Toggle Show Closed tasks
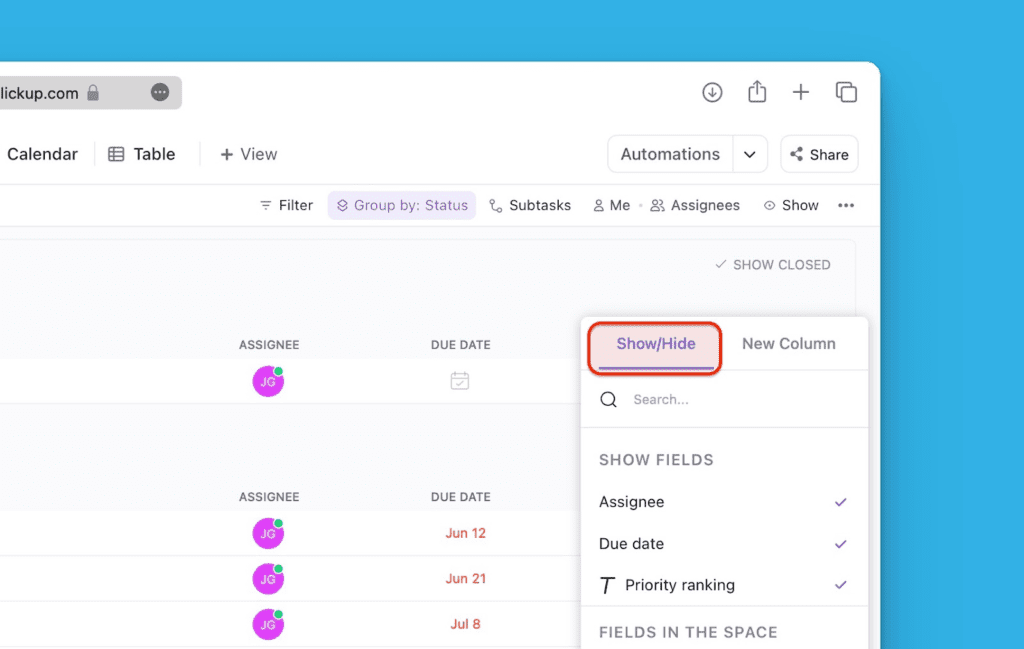1024x649 pixels. click(772, 264)
